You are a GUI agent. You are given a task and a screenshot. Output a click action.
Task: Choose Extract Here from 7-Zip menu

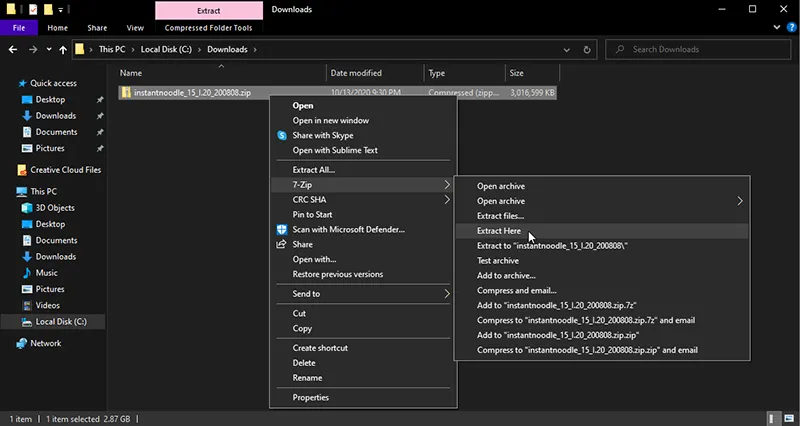coord(498,231)
